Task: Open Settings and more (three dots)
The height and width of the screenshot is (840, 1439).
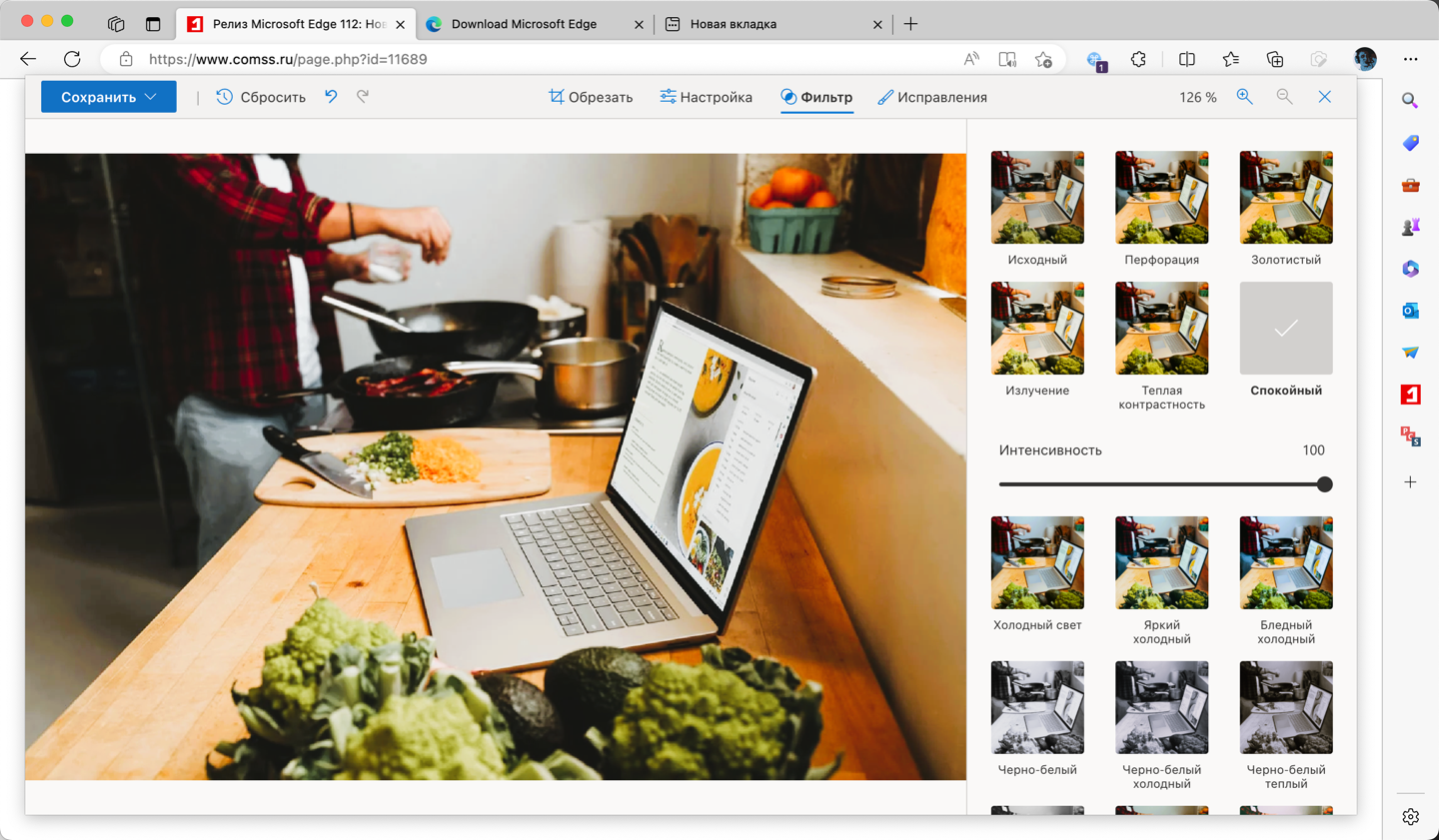Action: pos(1410,59)
